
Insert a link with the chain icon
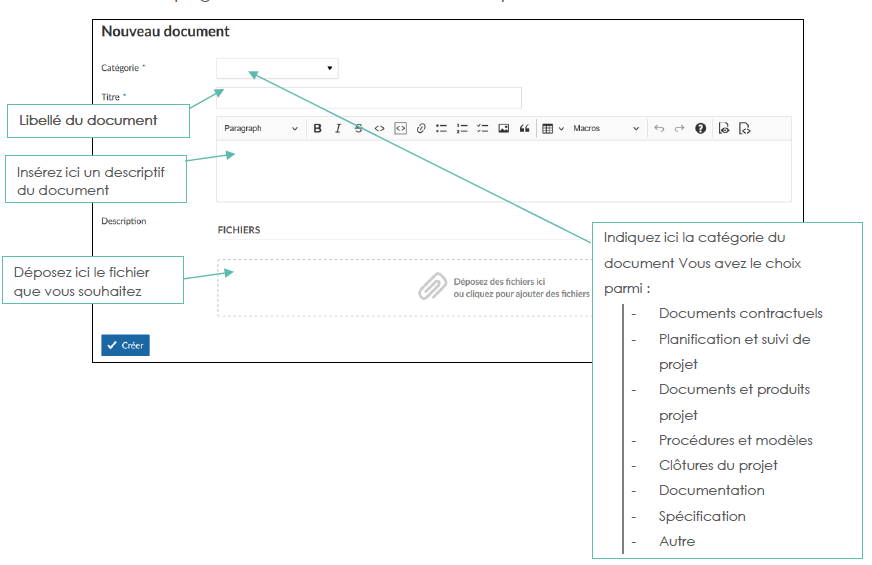coord(421,129)
